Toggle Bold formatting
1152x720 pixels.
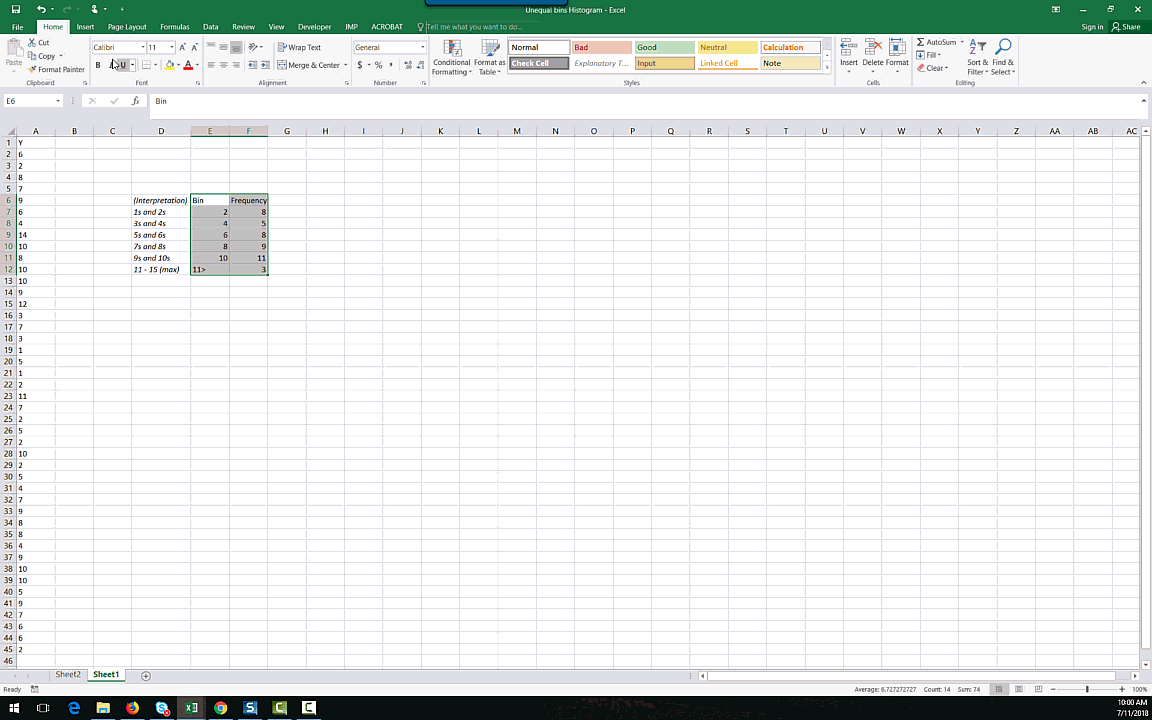(x=98, y=65)
